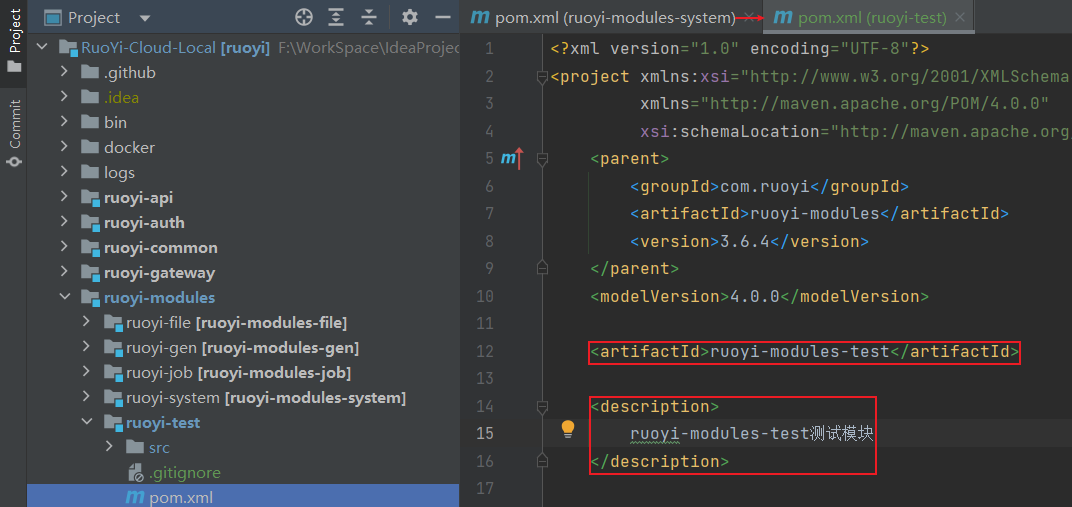
Task: Expand the .github folder
Action: (64, 72)
